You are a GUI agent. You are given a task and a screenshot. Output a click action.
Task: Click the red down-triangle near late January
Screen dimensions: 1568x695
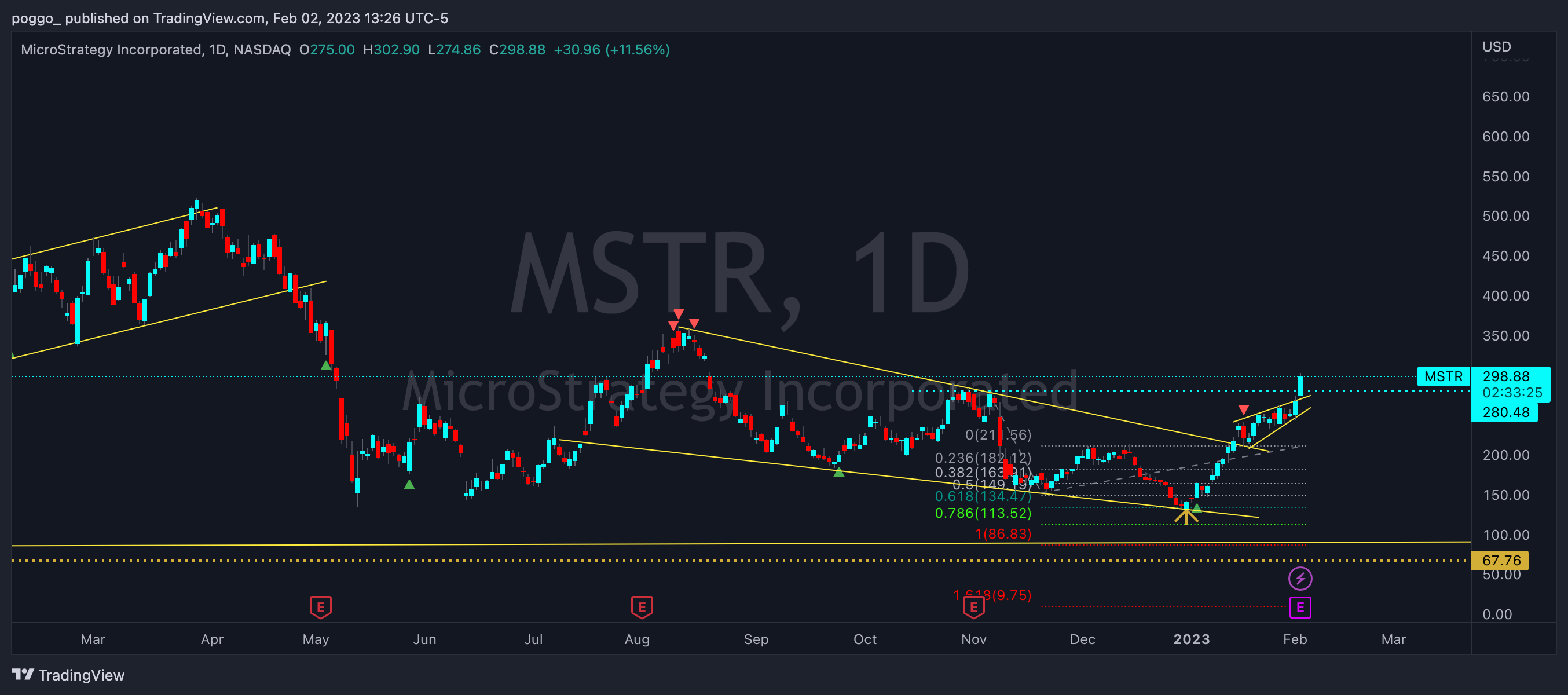tap(1244, 409)
